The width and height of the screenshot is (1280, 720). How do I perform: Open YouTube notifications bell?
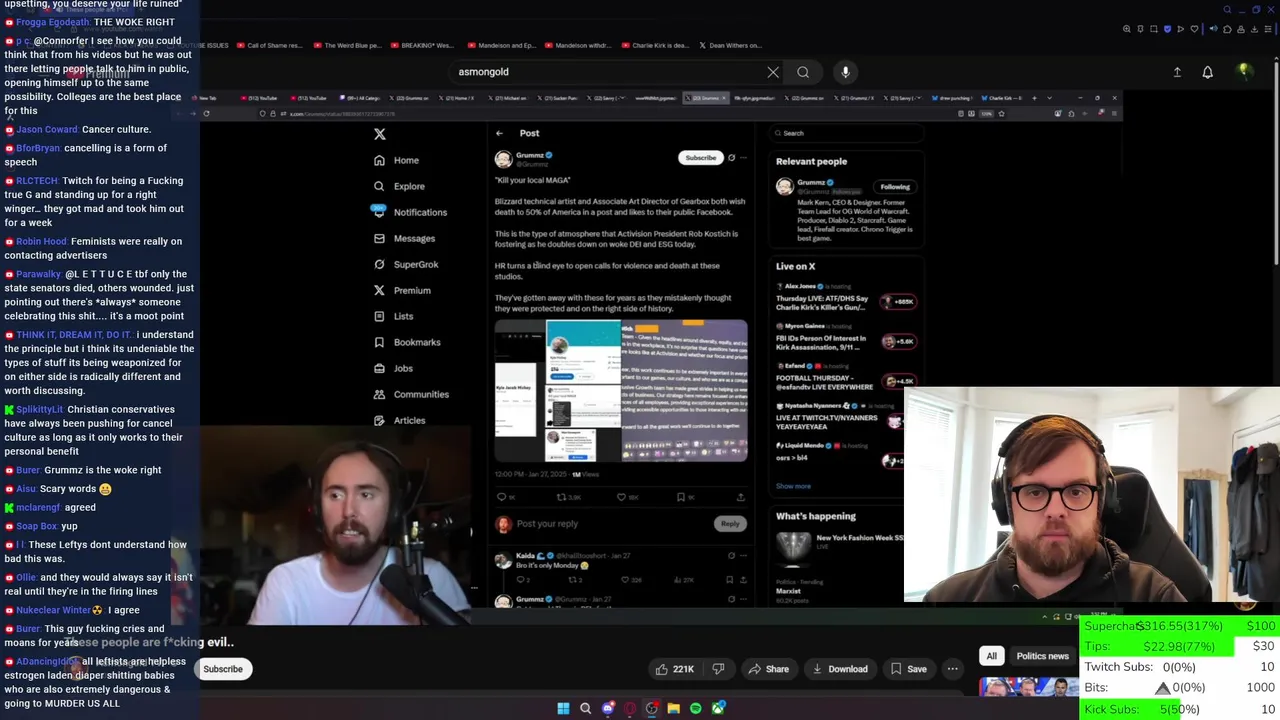pos(1208,72)
